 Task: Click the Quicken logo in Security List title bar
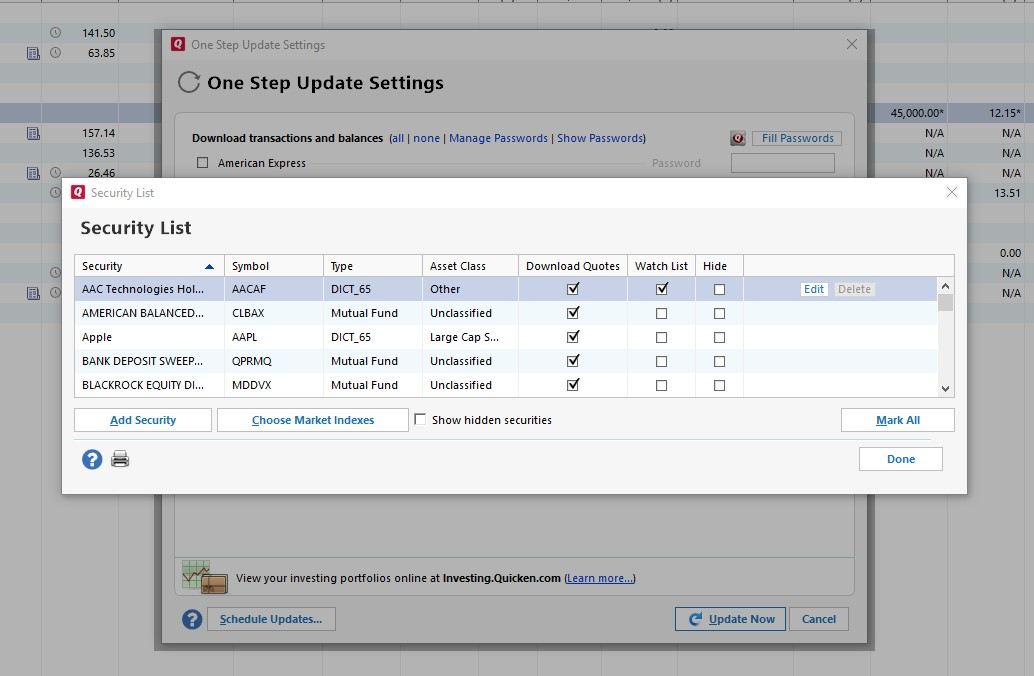[x=78, y=192]
